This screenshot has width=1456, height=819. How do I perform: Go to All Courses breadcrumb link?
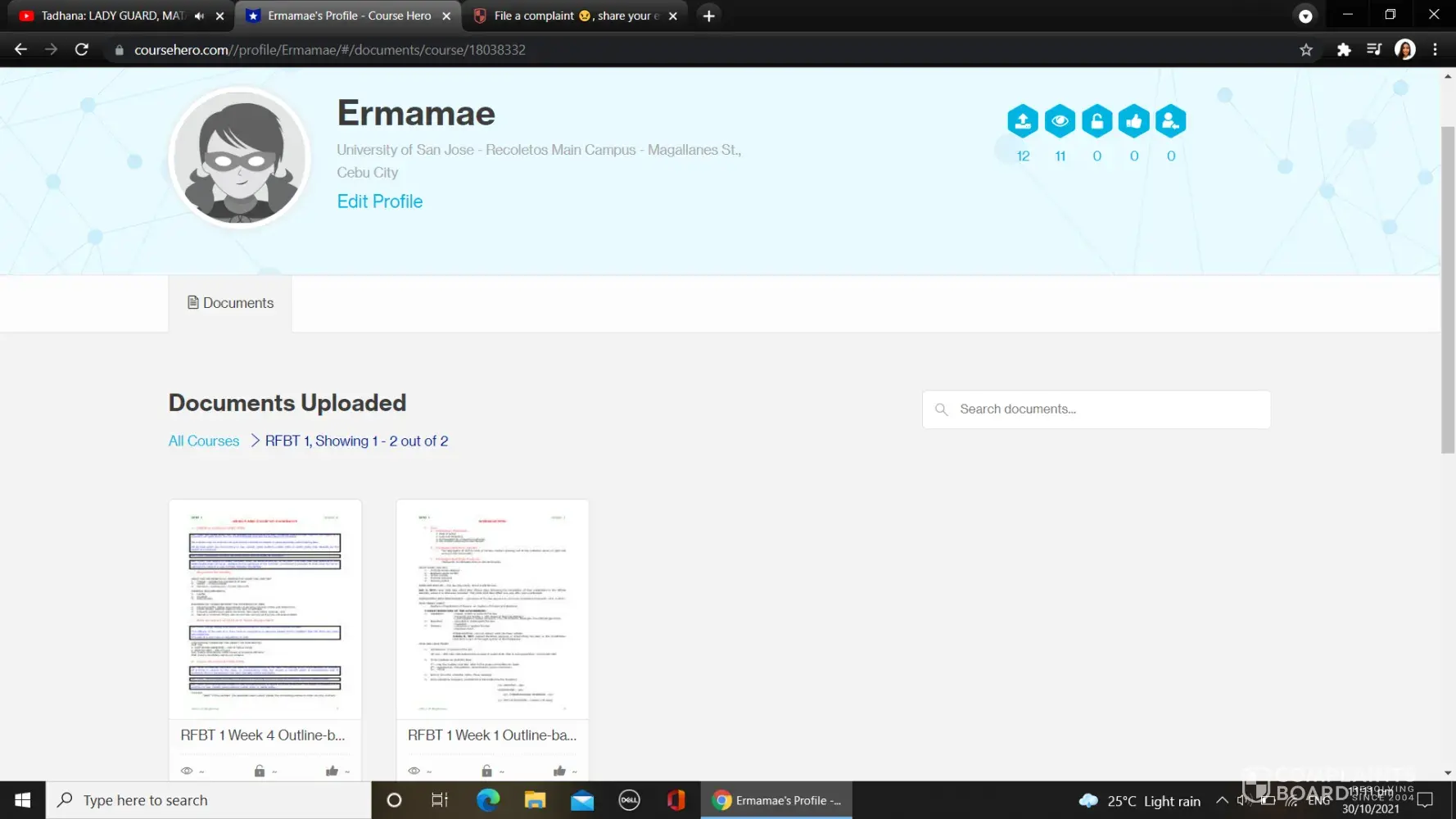pos(204,441)
